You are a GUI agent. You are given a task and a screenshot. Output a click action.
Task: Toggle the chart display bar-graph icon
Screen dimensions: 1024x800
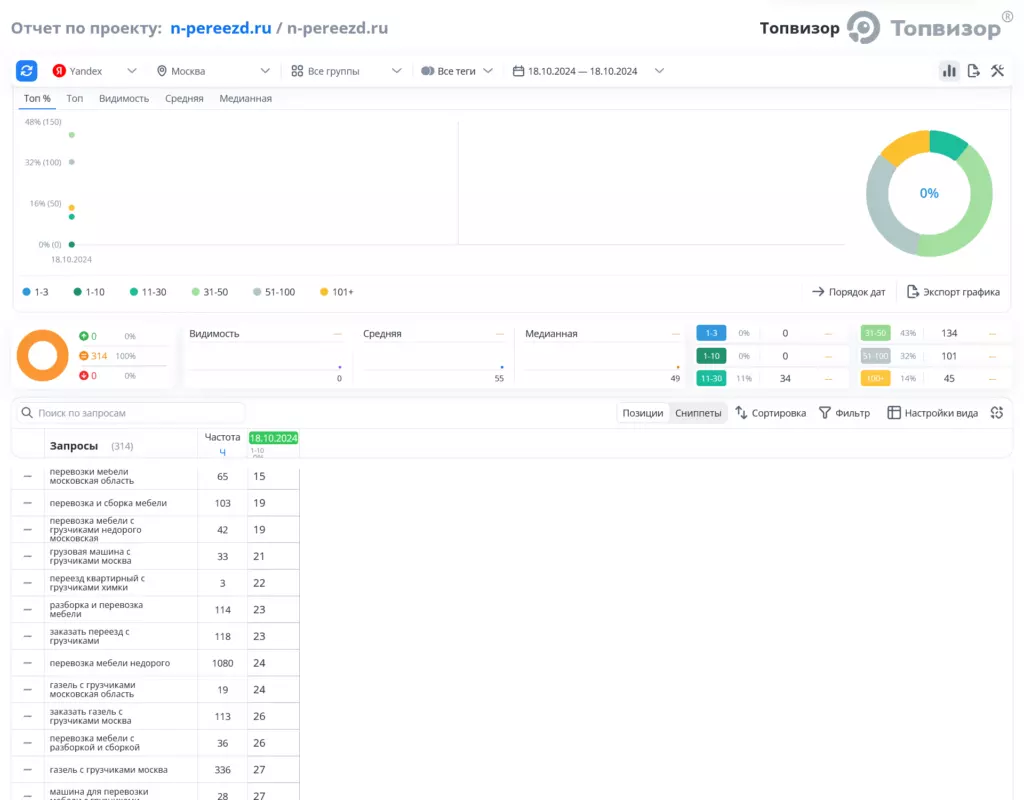click(x=949, y=71)
